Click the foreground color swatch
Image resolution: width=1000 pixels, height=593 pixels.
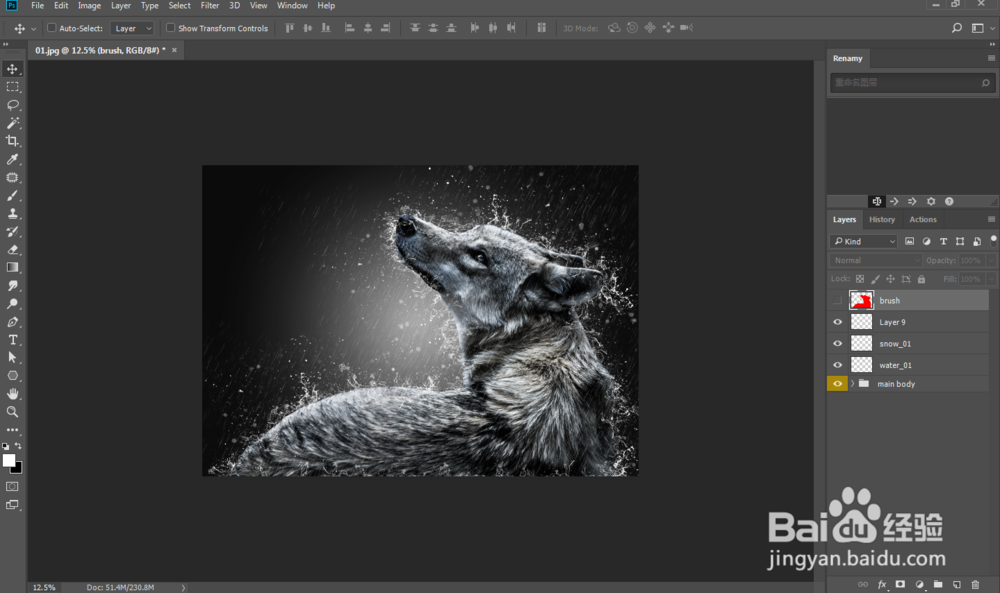[9, 460]
